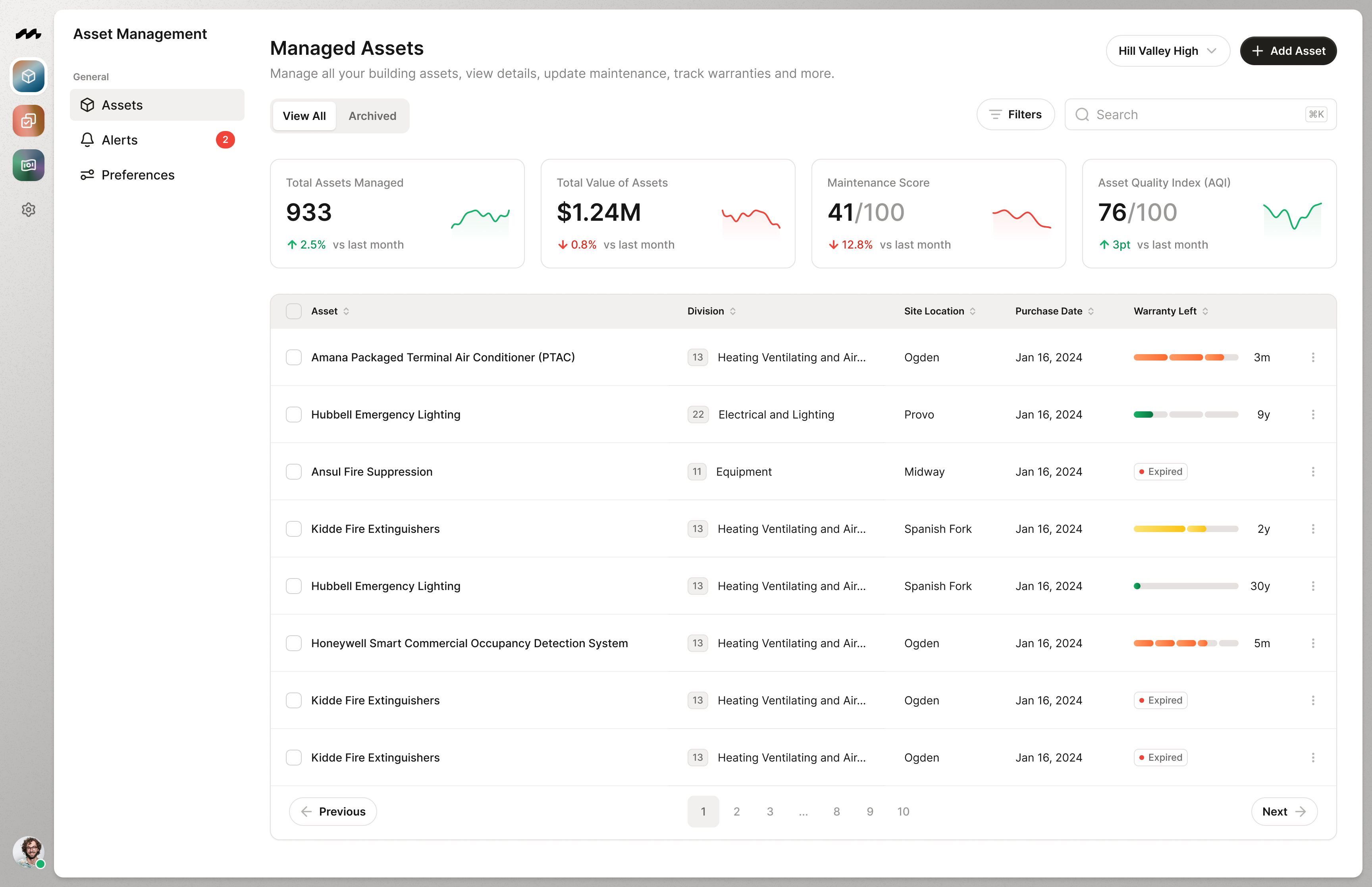Check the select-all box in the table header
1372x887 pixels.
click(294, 311)
